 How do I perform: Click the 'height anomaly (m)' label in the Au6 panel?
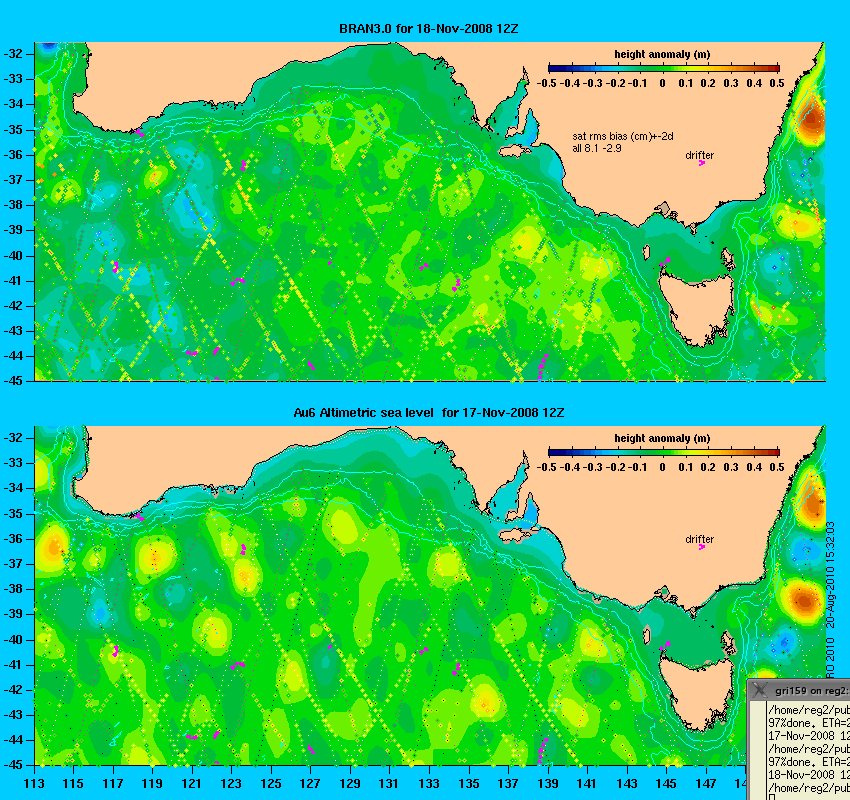[662, 438]
